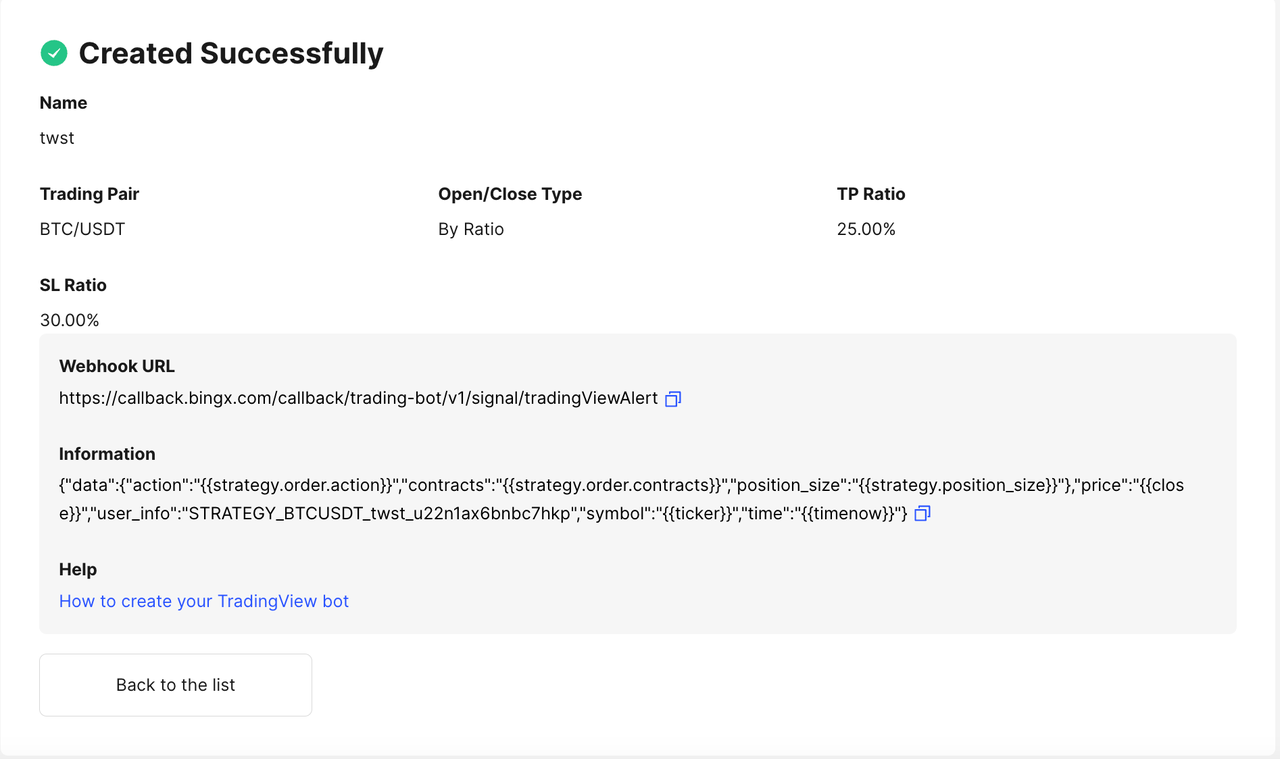Click the callback.bingx.com webhook URL text
Screen dimensions: 1280x759
(x=358, y=398)
